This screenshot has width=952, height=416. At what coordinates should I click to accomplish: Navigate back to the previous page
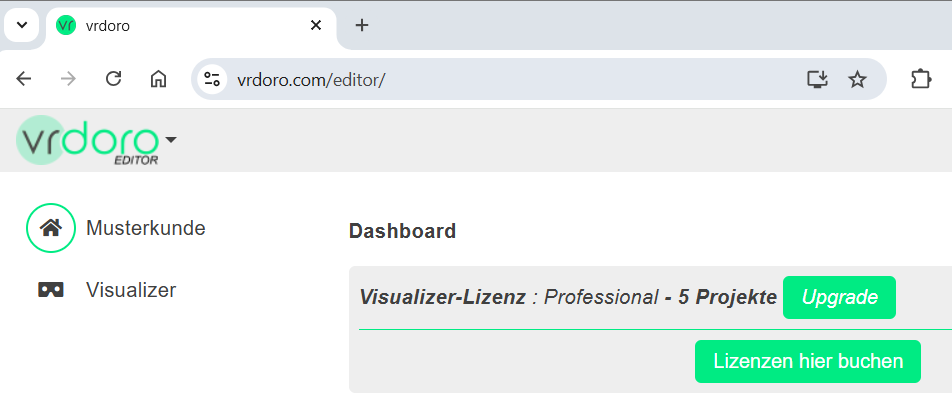(x=24, y=80)
